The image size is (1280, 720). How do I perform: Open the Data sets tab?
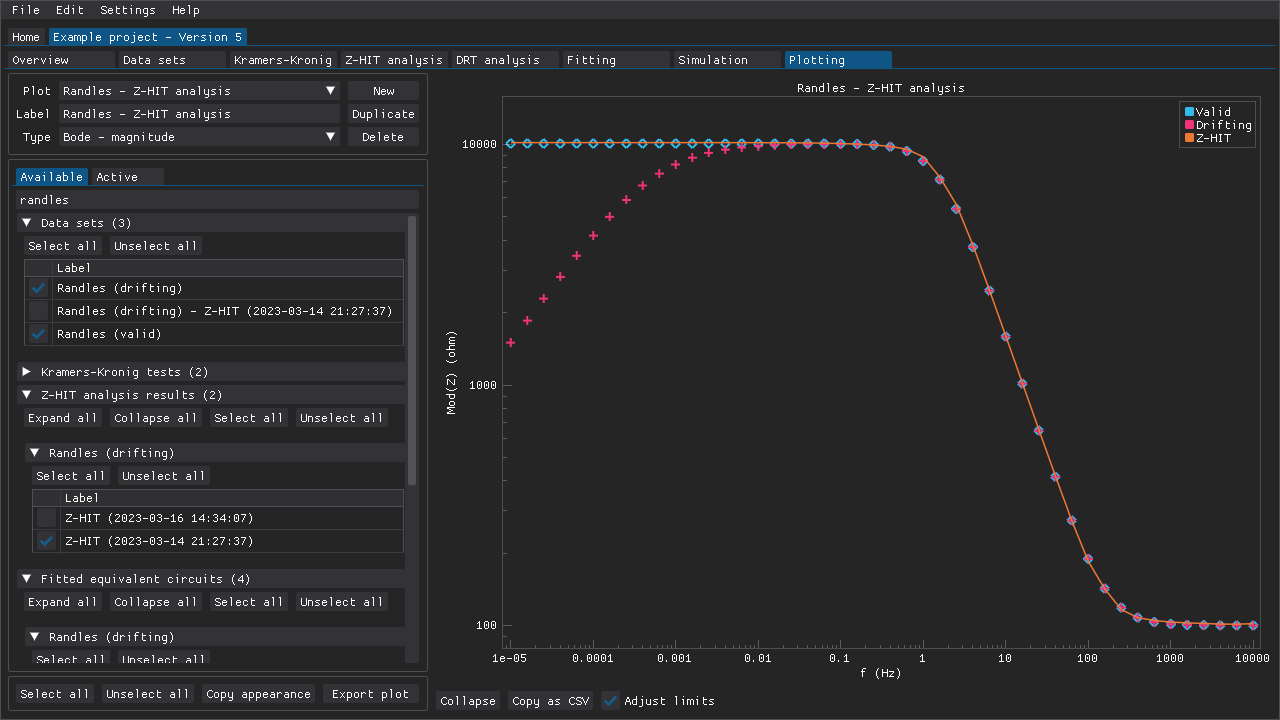[x=172, y=60]
